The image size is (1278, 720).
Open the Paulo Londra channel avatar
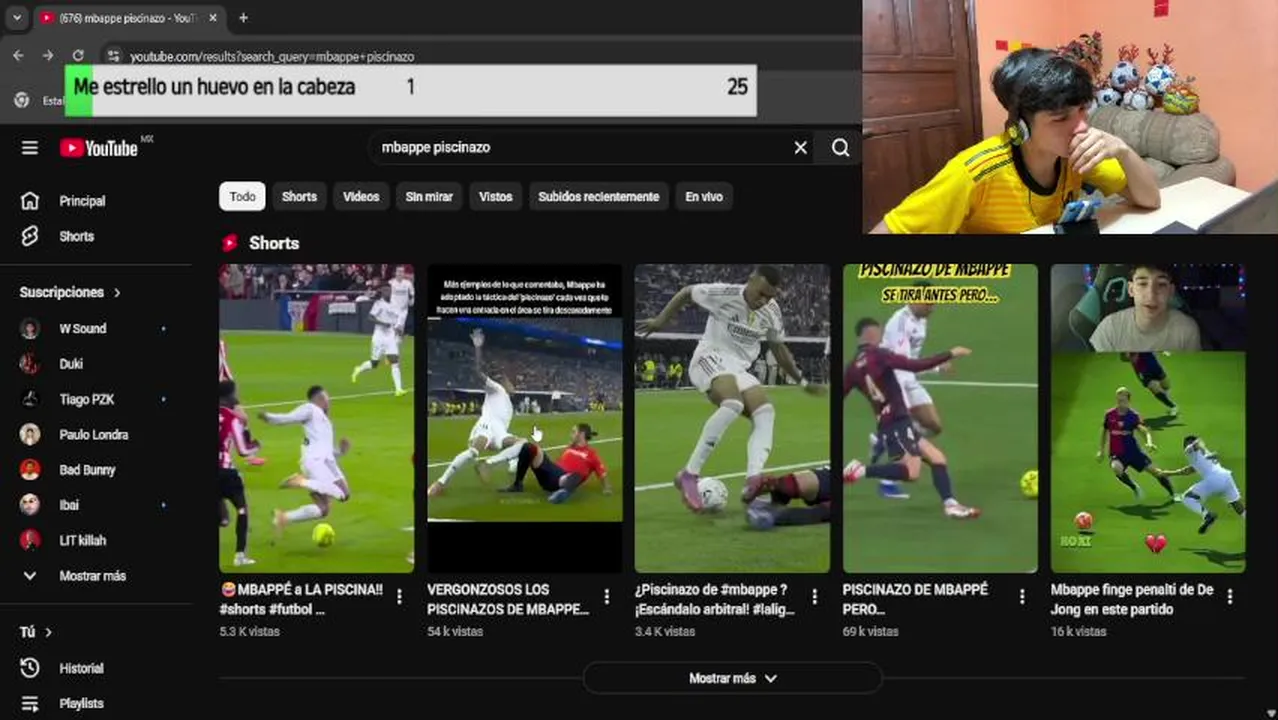30,434
